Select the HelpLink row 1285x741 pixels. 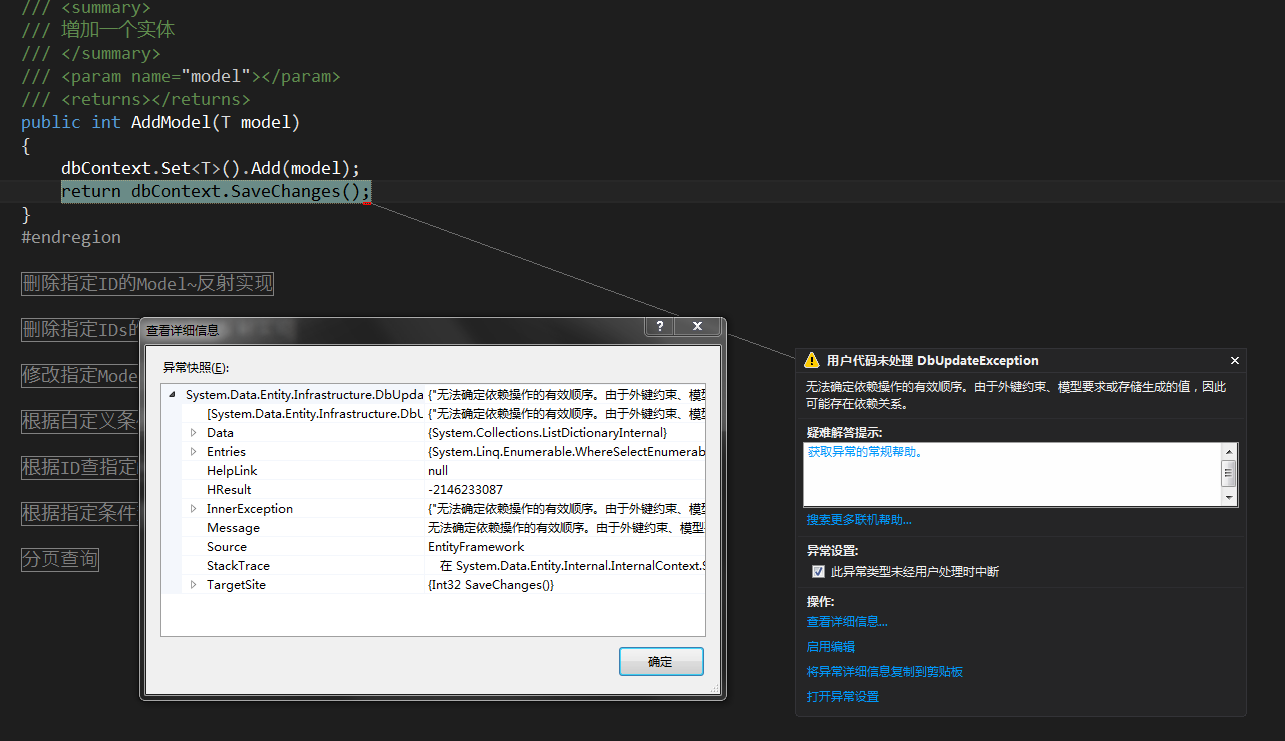[433, 471]
